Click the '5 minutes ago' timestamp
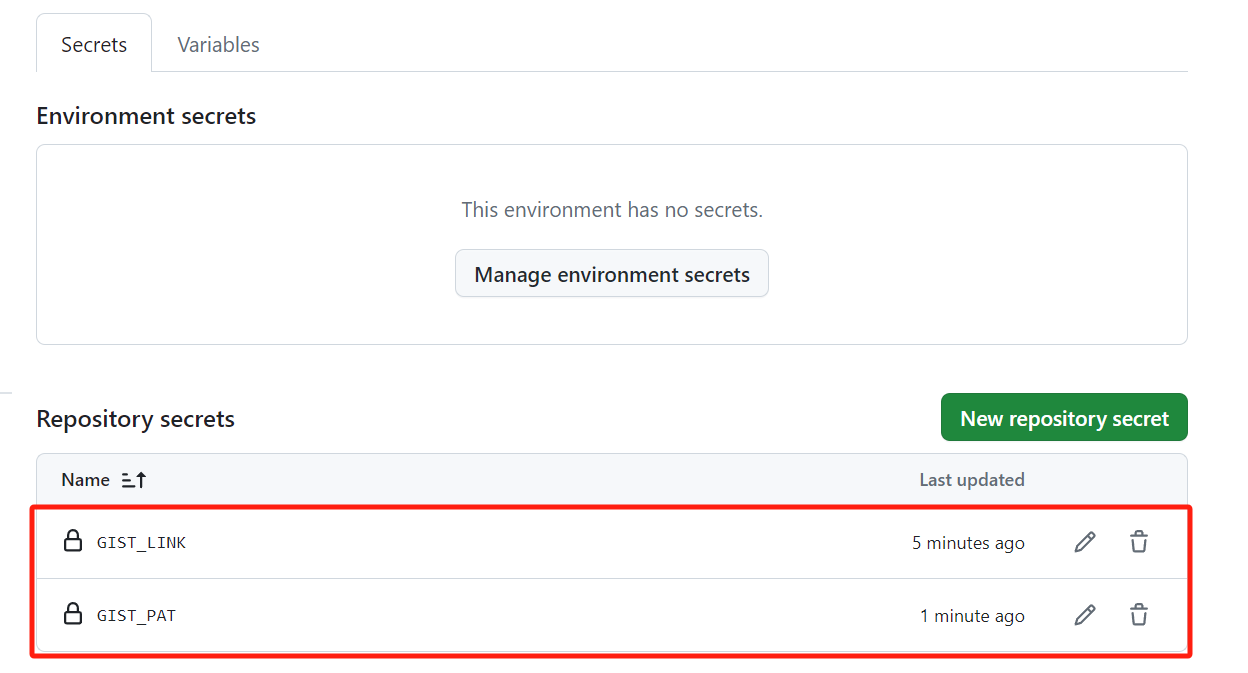Viewport: 1248px width, 673px height. [968, 543]
